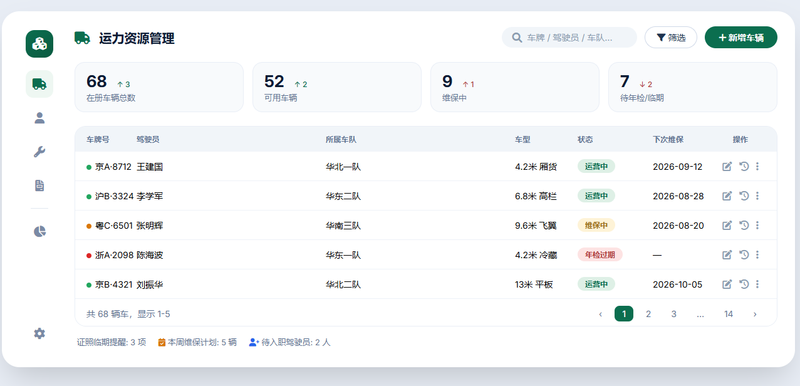
Task: Open the settings gear in sidebar
Action: tap(39, 333)
